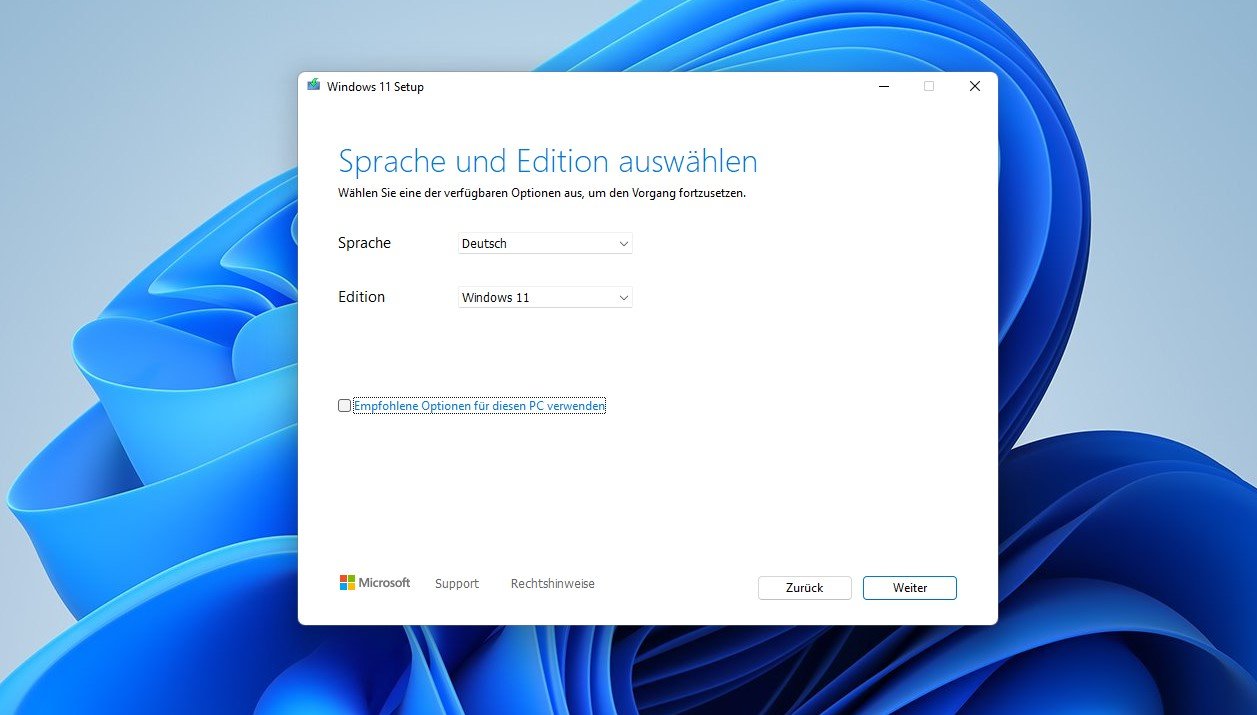Click the Empfohlene Optionen link text
This screenshot has height=715, width=1257.
[x=478, y=405]
